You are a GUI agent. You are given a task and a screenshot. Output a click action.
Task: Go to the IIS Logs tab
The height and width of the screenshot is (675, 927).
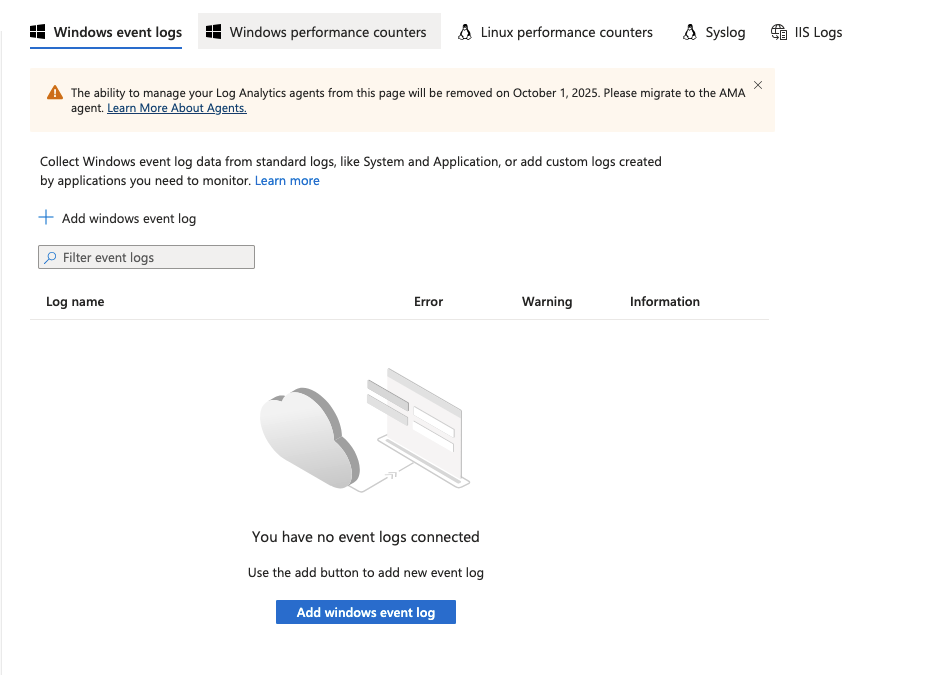[x=818, y=32]
